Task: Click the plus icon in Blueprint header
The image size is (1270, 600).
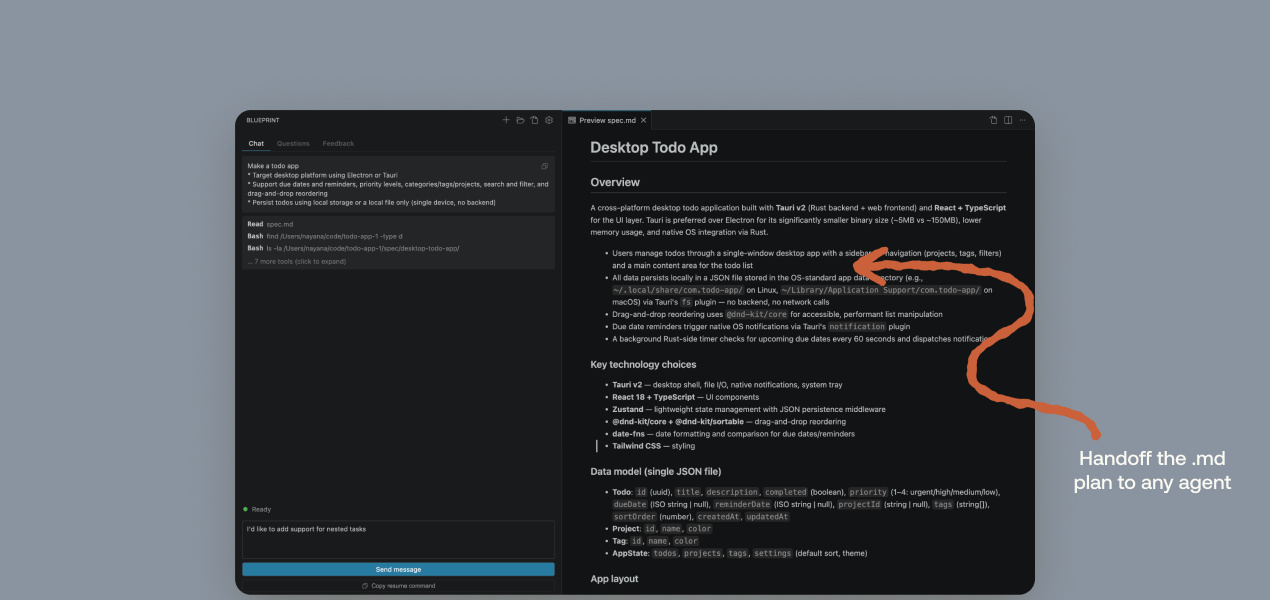Action: [506, 120]
